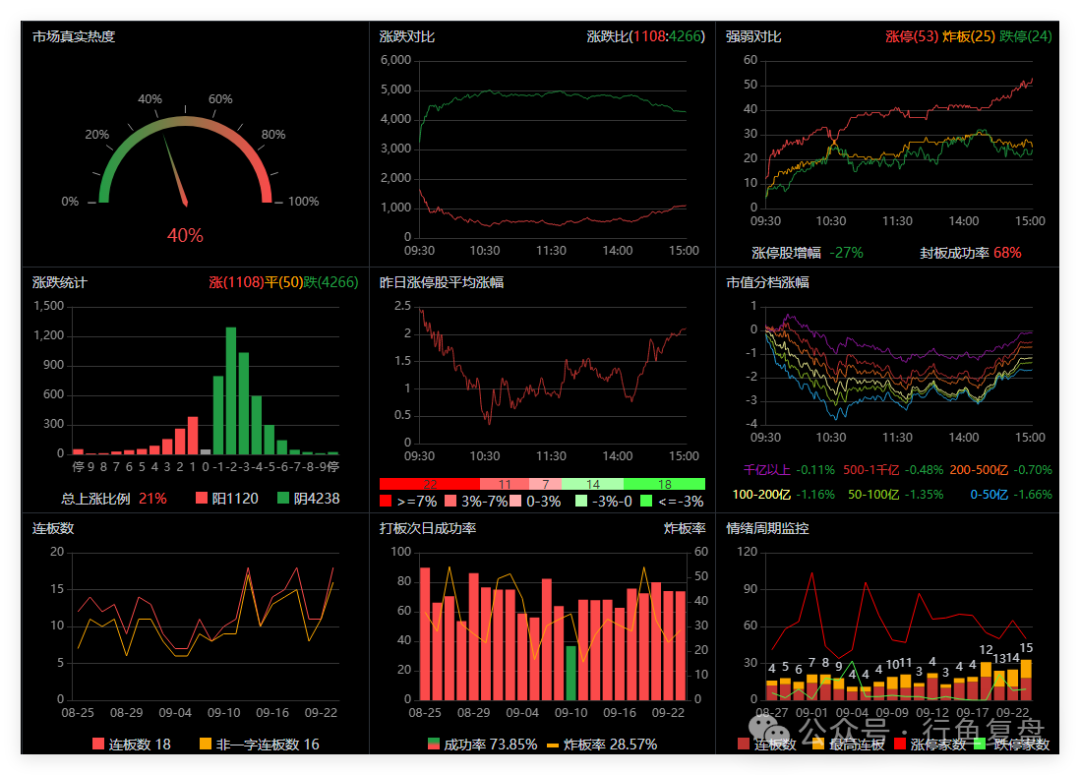Select the 市场真实热度 panel title
The image size is (1080, 775).
click(x=74, y=37)
